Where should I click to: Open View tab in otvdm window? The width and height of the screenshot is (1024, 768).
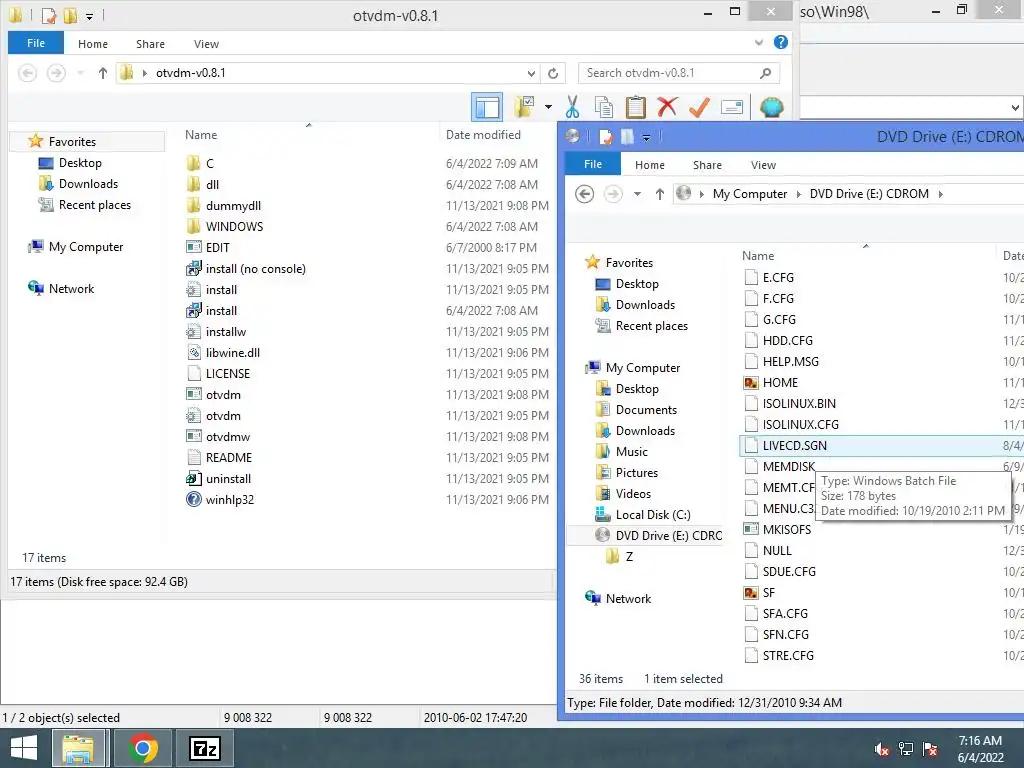coord(206,44)
